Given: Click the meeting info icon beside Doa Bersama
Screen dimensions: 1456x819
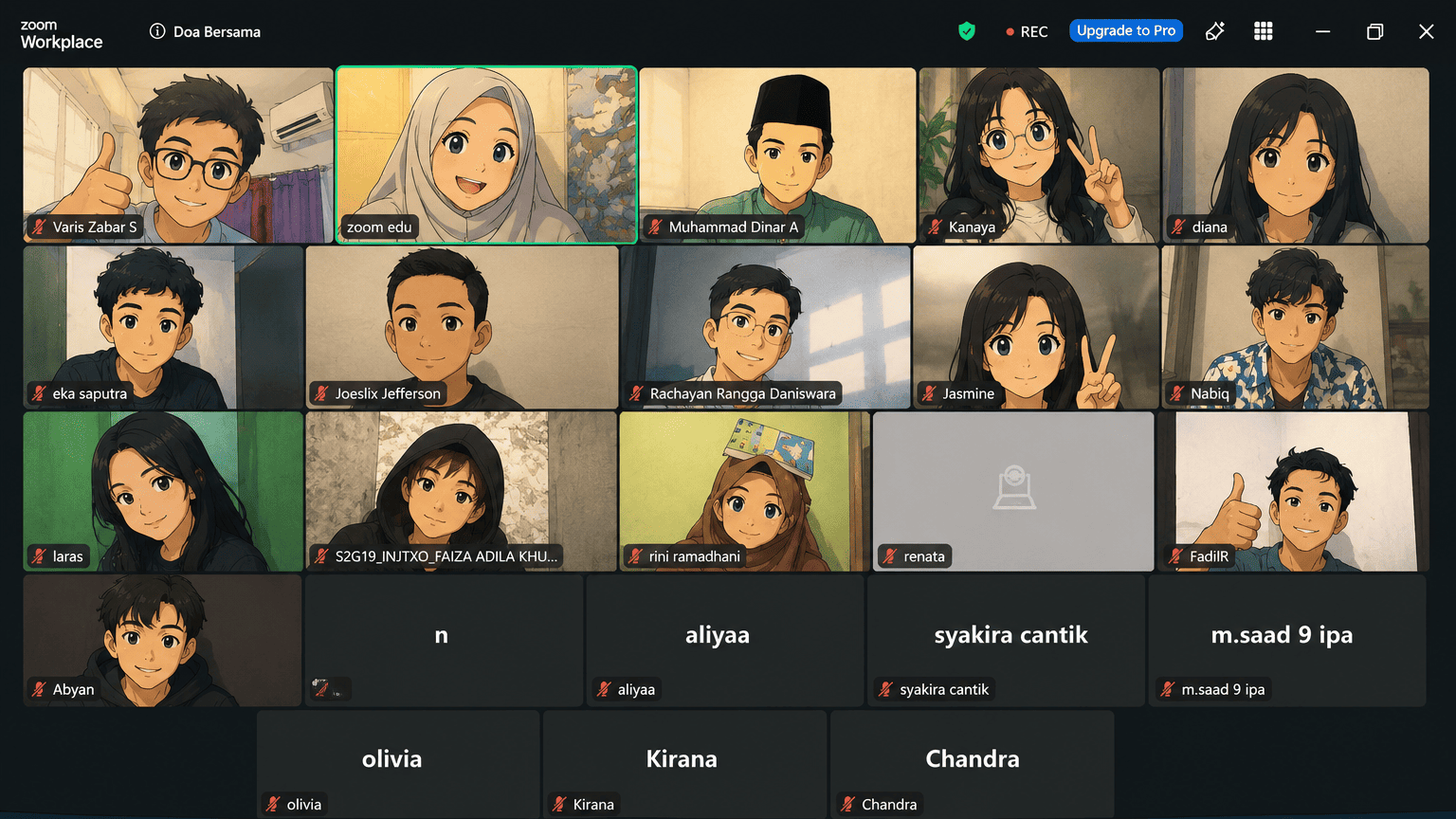Looking at the screenshot, I should pos(157,31).
